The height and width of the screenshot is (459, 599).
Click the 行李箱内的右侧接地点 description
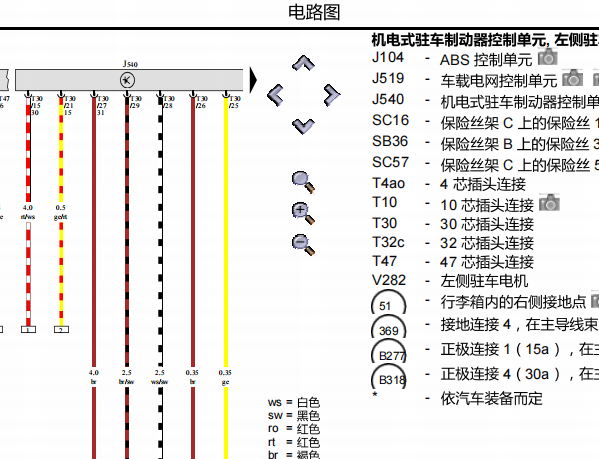tap(513, 302)
